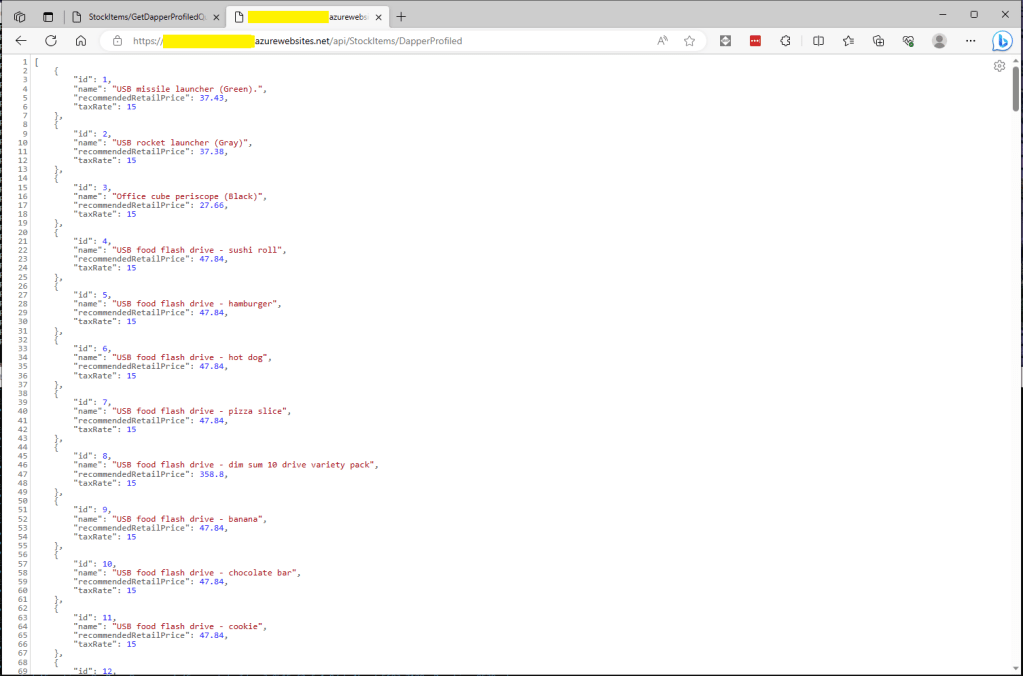This screenshot has height=676, width=1023.
Task: Open the user profile avatar
Action: [x=939, y=41]
